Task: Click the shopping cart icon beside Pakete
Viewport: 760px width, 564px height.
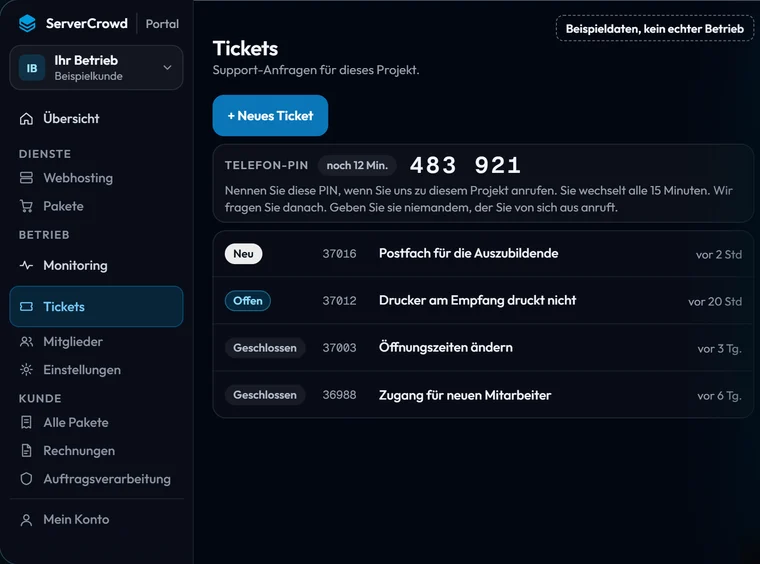Action: coord(26,206)
